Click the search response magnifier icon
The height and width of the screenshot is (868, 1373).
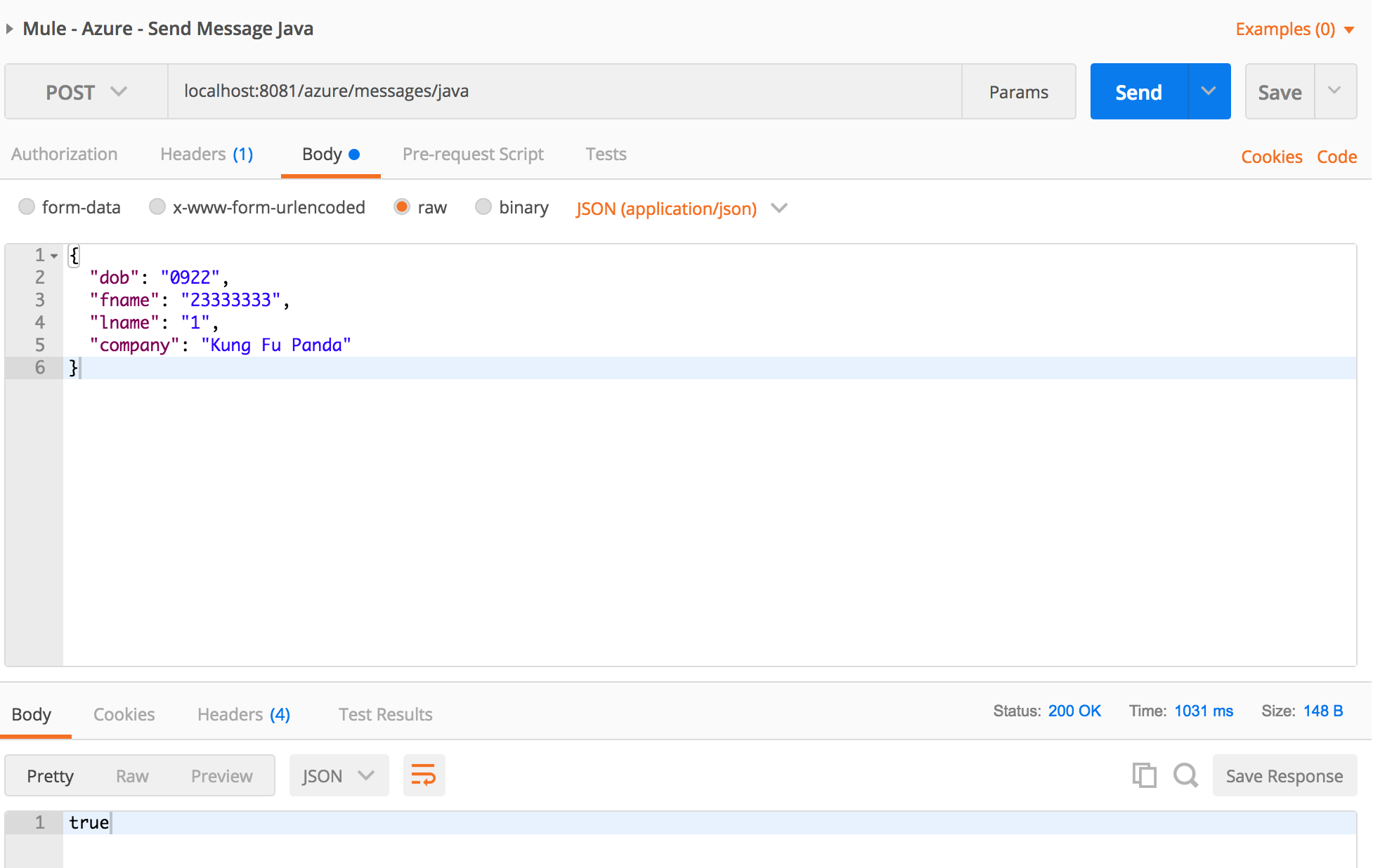point(1185,775)
